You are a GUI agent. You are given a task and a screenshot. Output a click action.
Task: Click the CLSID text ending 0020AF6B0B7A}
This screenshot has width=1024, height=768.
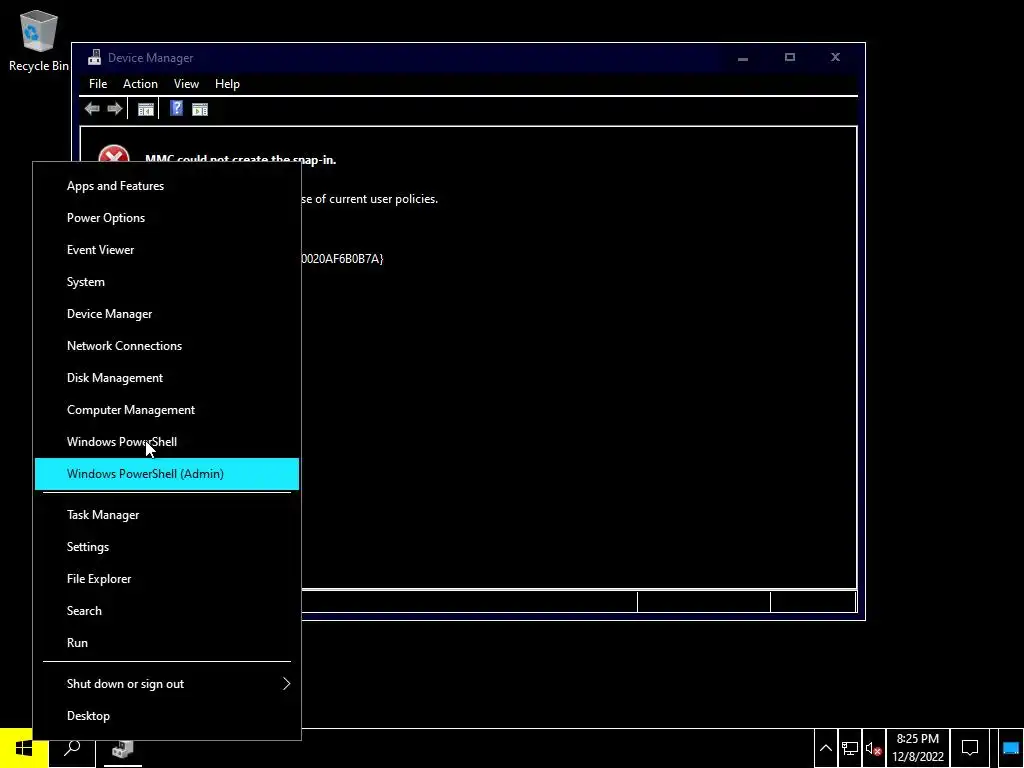pyautogui.click(x=343, y=259)
